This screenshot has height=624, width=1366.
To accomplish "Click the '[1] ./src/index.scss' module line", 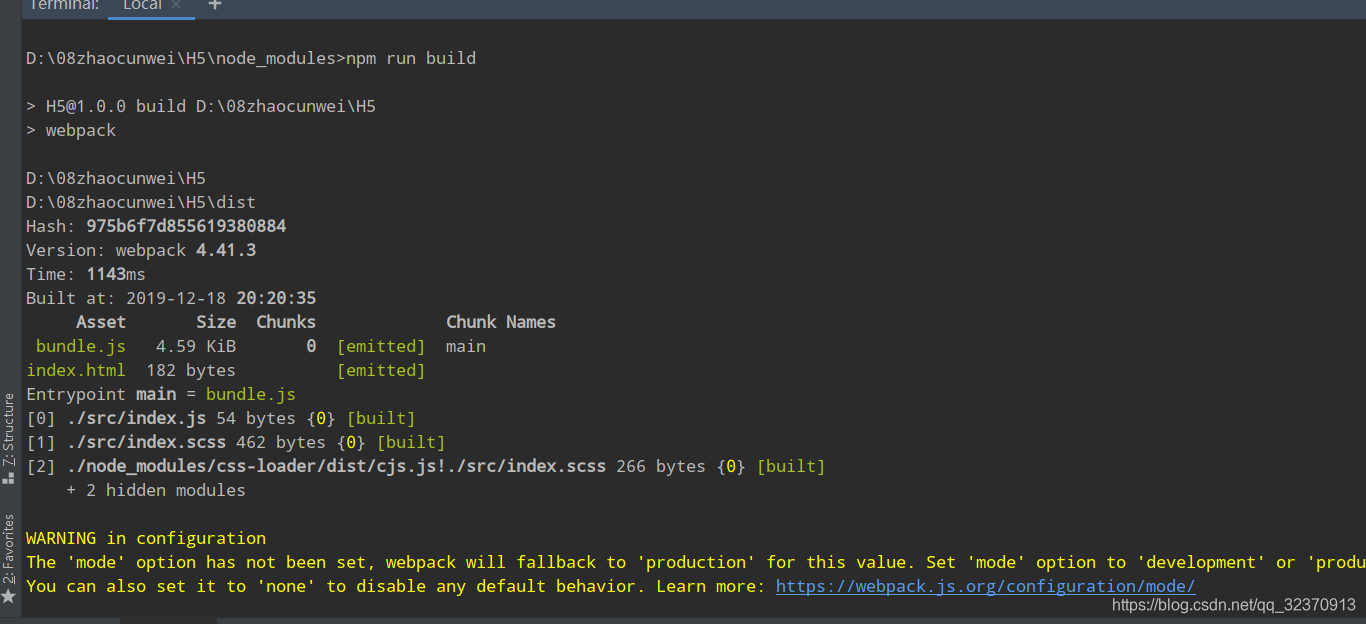I will (x=236, y=443).
